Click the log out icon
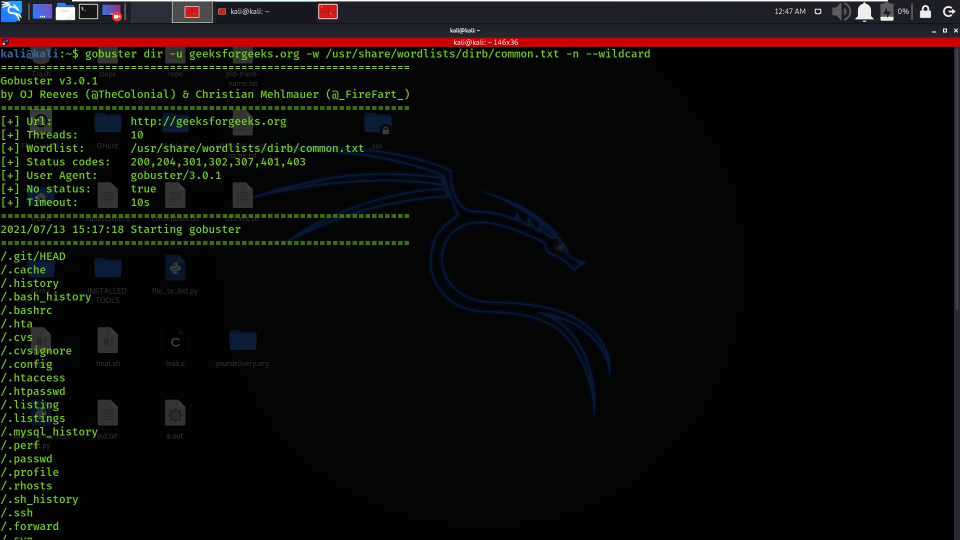This screenshot has height=540, width=960. pyautogui.click(x=948, y=12)
